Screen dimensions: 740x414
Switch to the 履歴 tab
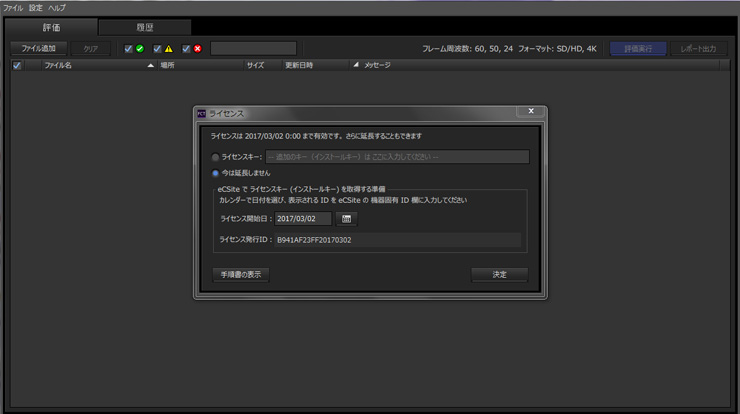144,27
